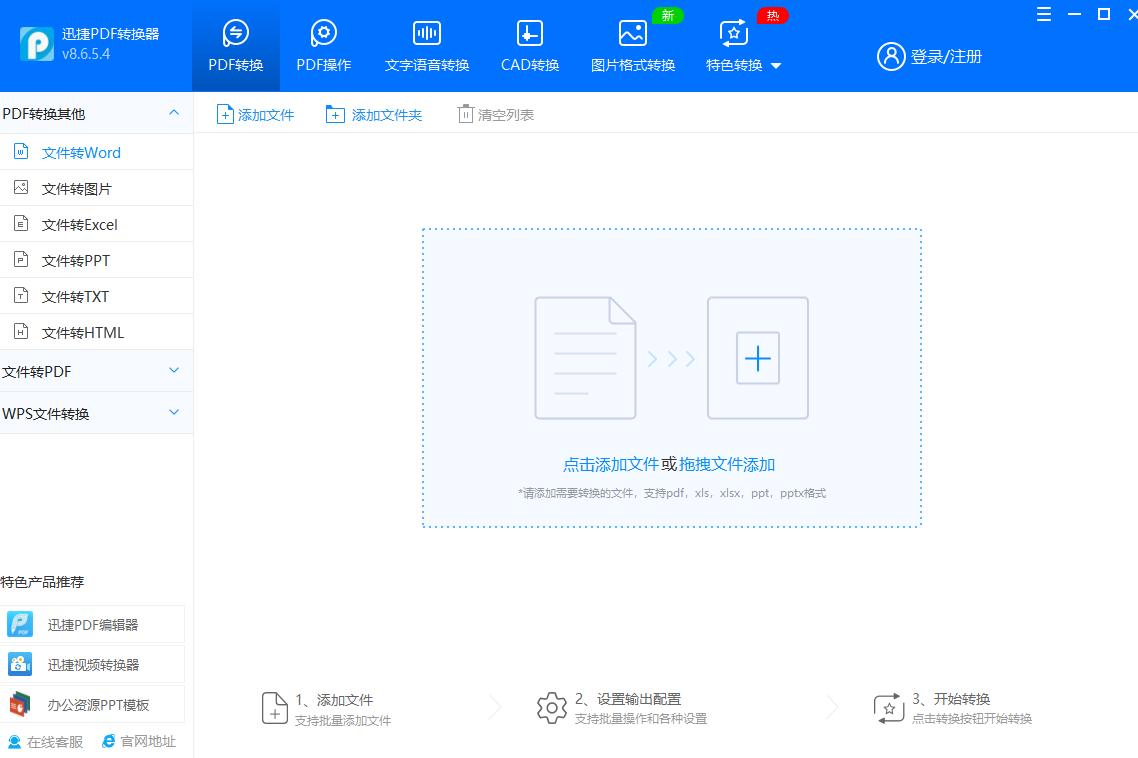Screen dimensions: 1138x758
Task: Click the 办公资源PPT模板 icon
Action: 20,704
